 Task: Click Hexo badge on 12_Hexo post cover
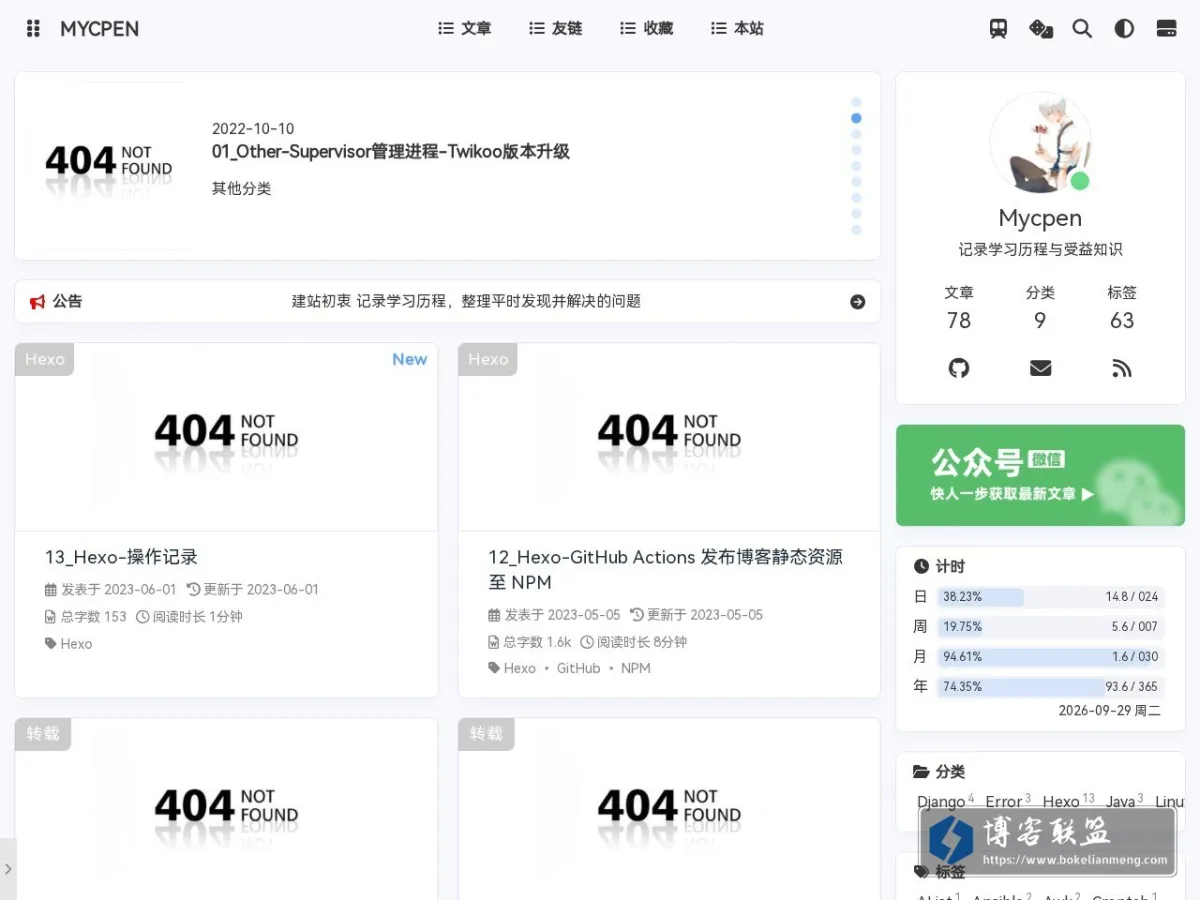coord(488,359)
